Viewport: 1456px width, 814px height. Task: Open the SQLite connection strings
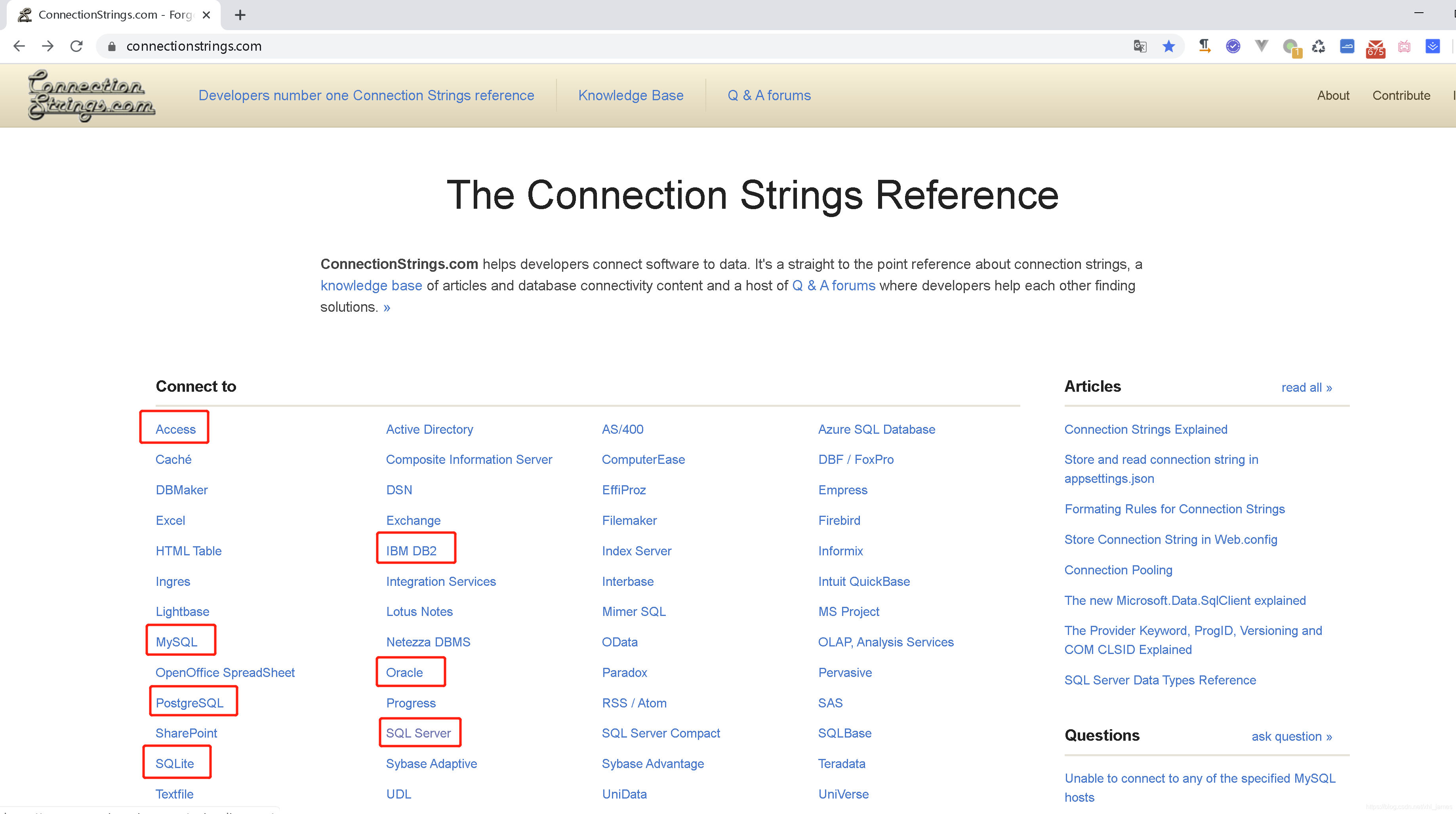pyautogui.click(x=175, y=763)
